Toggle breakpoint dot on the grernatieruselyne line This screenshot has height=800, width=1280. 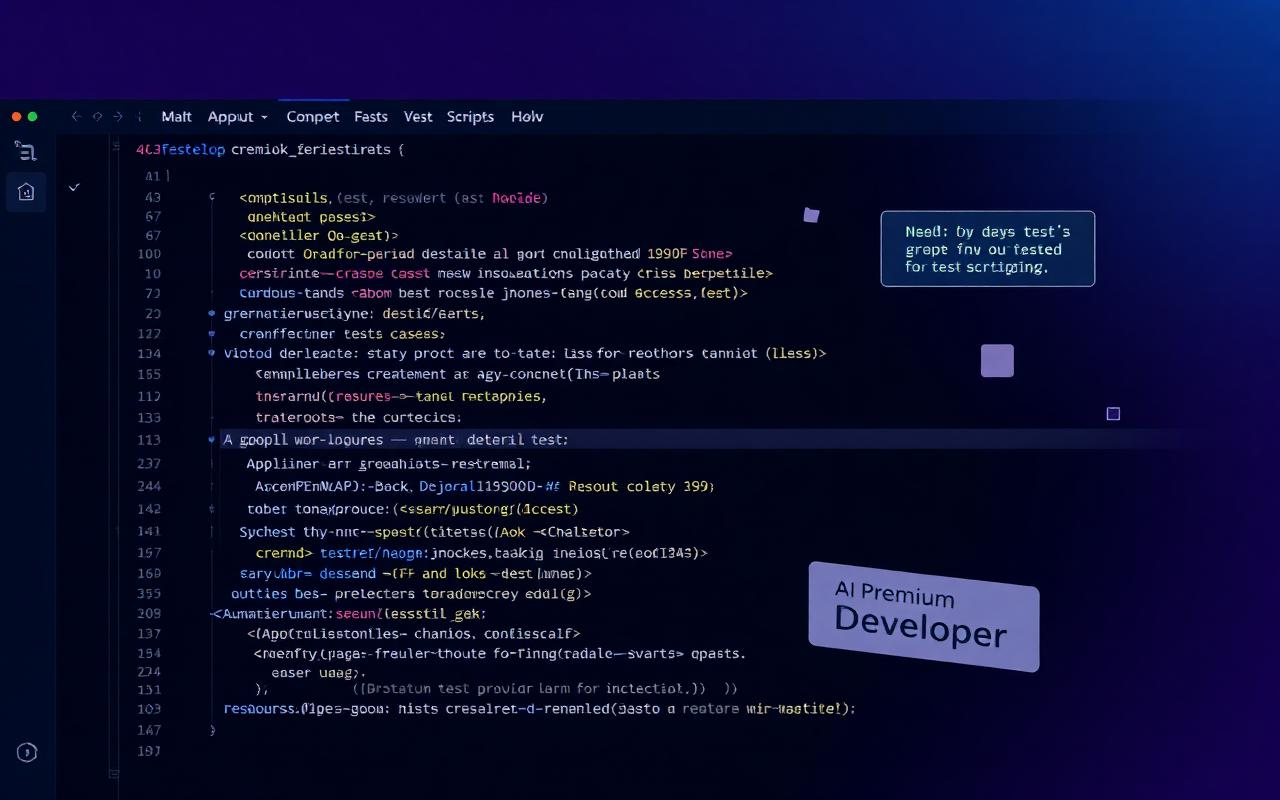[211, 313]
